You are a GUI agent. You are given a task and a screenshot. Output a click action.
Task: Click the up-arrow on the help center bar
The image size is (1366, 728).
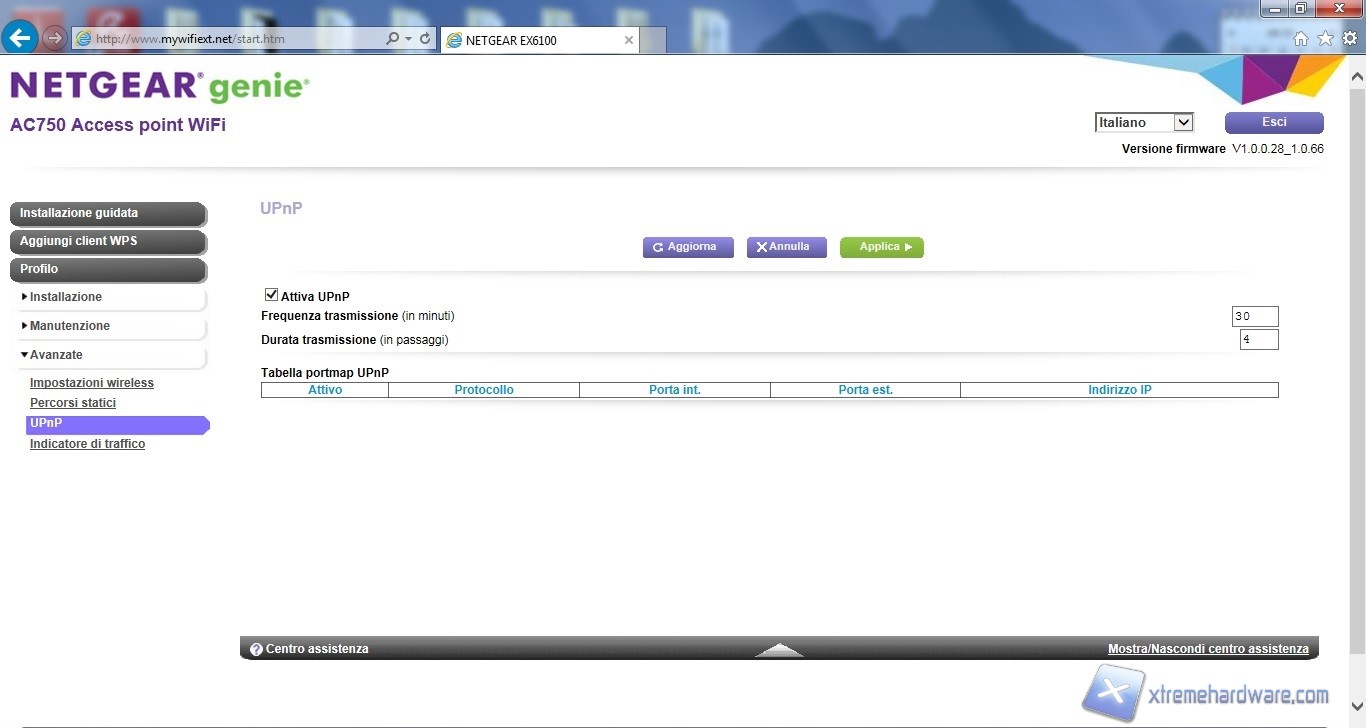[779, 650]
